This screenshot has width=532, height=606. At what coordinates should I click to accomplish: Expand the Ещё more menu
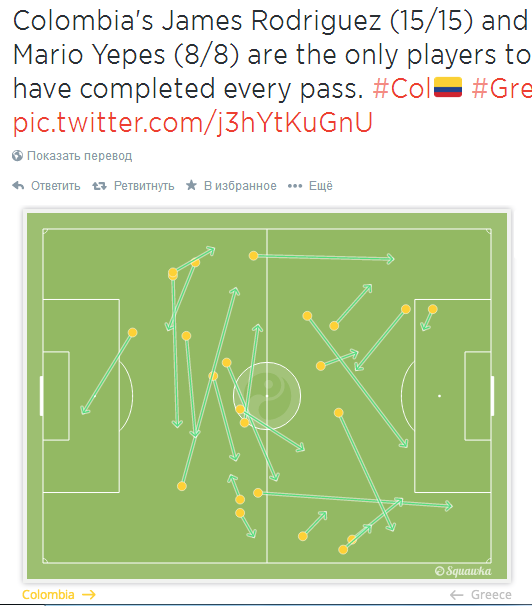click(321, 186)
